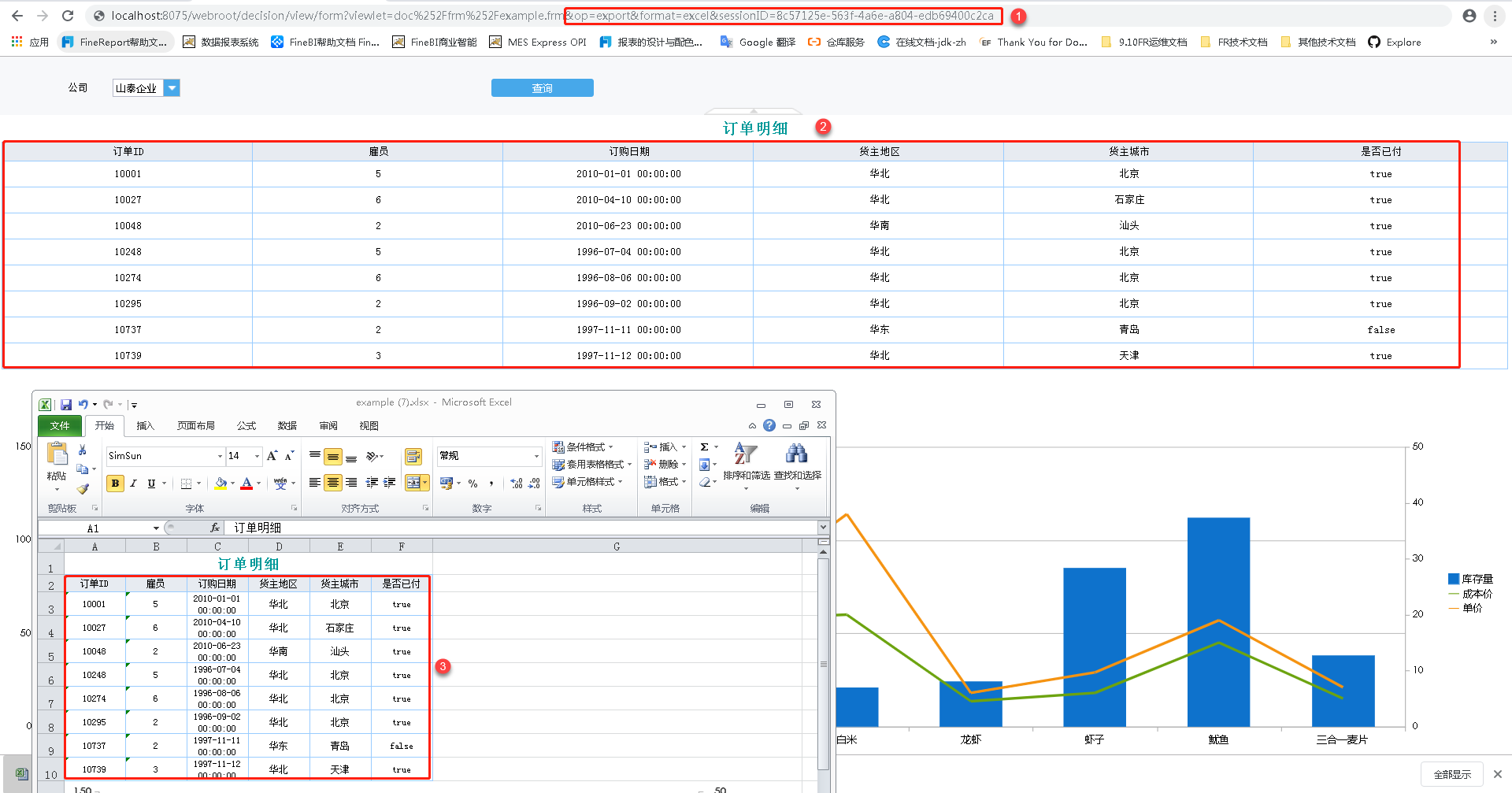Expand the 单元格样式 cell styles menu

point(587,482)
